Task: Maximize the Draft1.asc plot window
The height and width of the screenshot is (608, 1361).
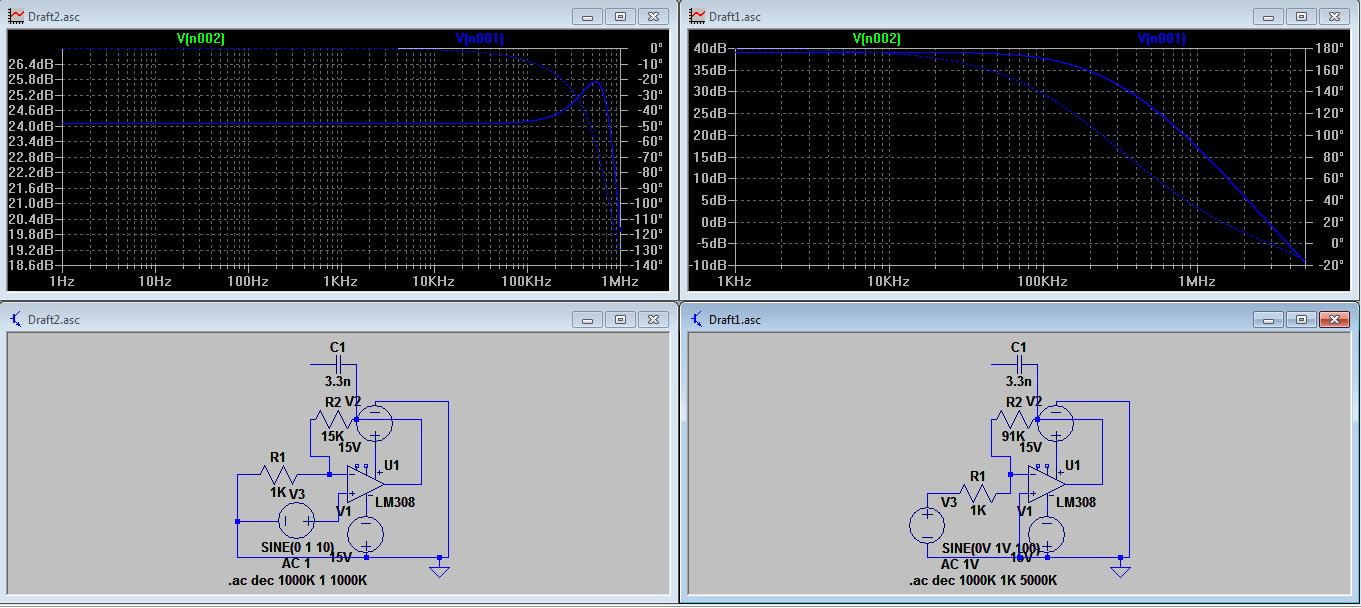Action: point(1300,16)
